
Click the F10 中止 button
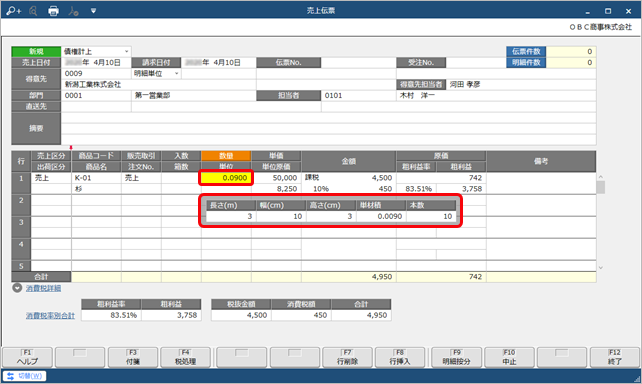[509, 357]
